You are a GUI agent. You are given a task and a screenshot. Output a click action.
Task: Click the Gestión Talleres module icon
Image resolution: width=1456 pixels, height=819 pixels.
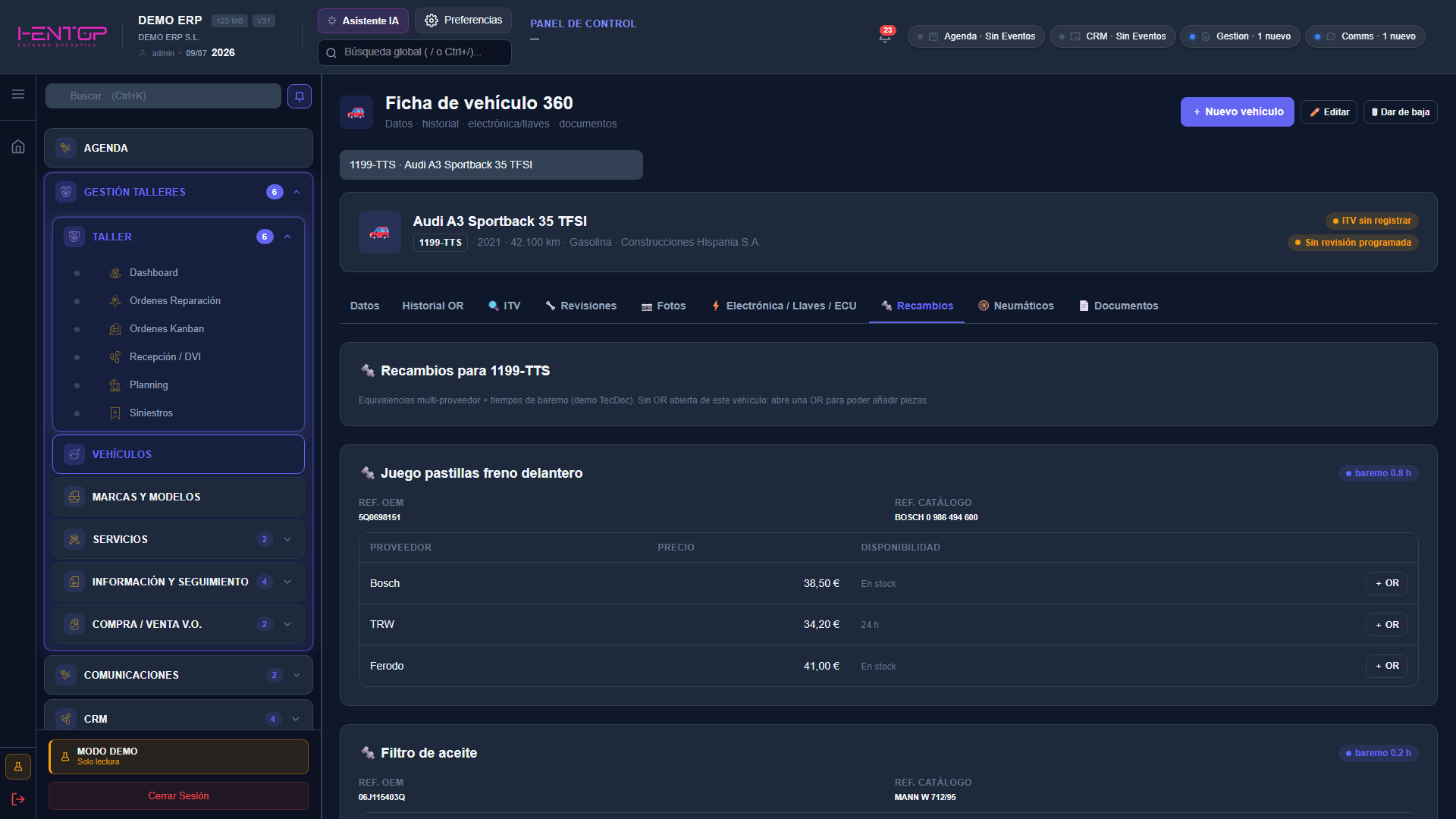coord(66,192)
